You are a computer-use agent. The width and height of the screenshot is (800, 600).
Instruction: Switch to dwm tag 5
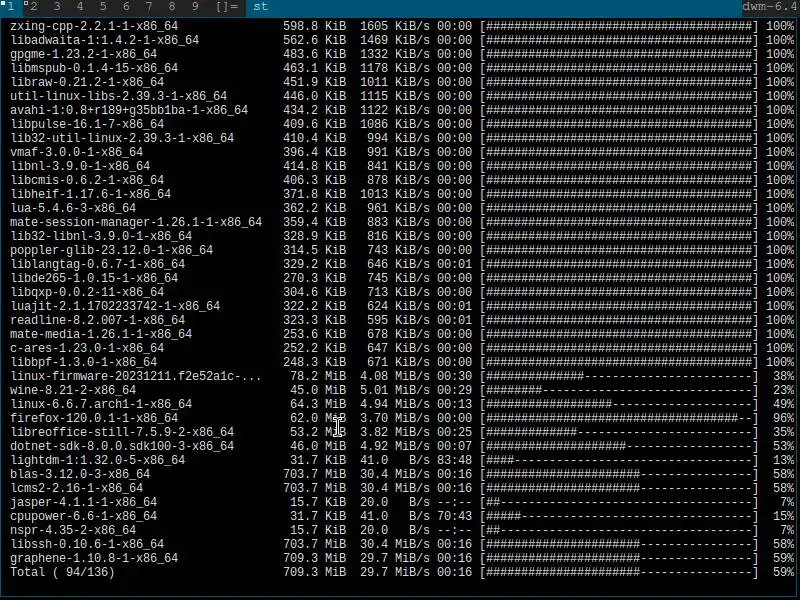pyautogui.click(x=103, y=7)
